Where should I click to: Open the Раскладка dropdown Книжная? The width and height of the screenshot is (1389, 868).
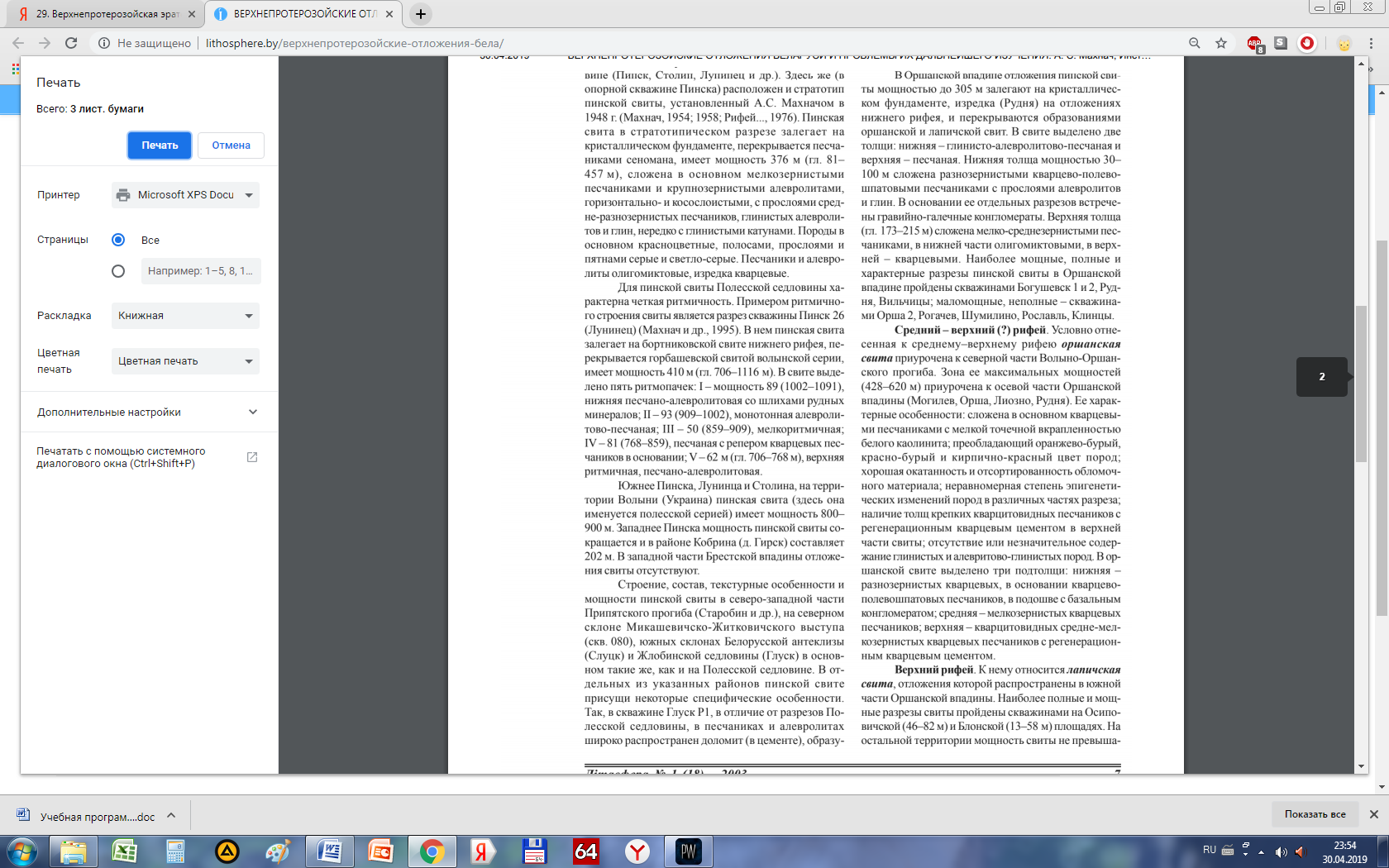(185, 316)
